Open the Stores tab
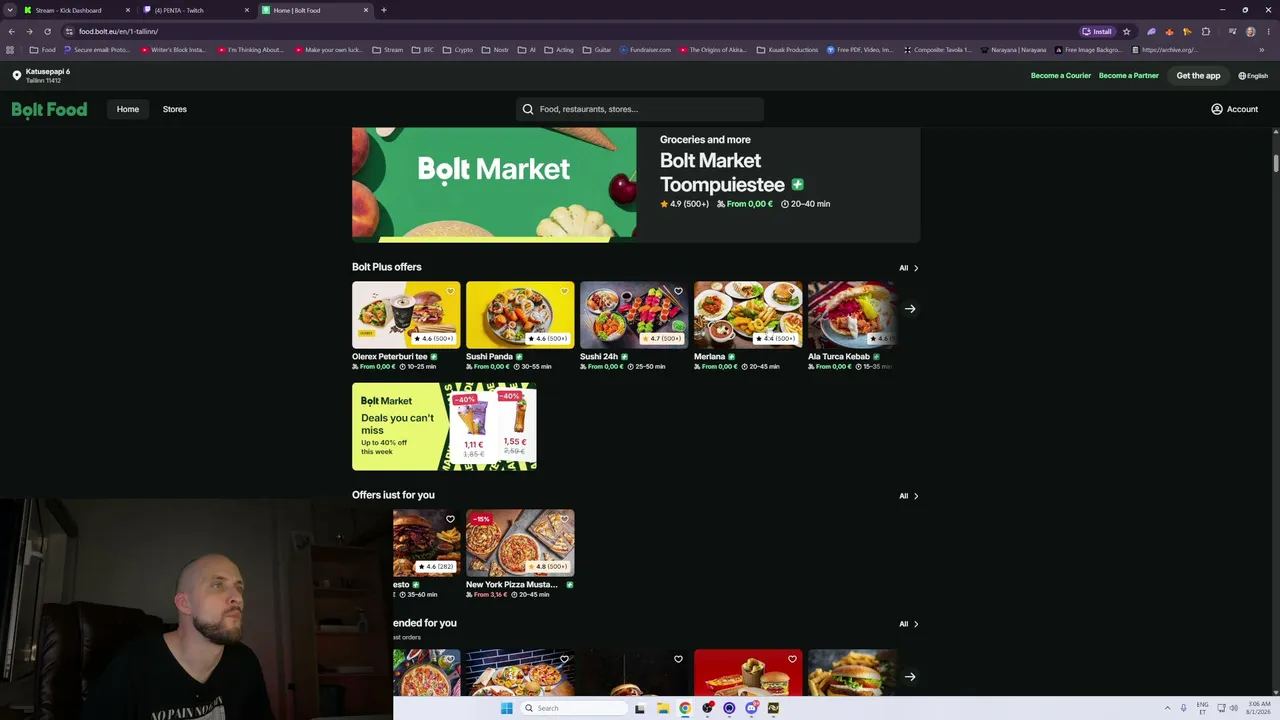 [175, 109]
